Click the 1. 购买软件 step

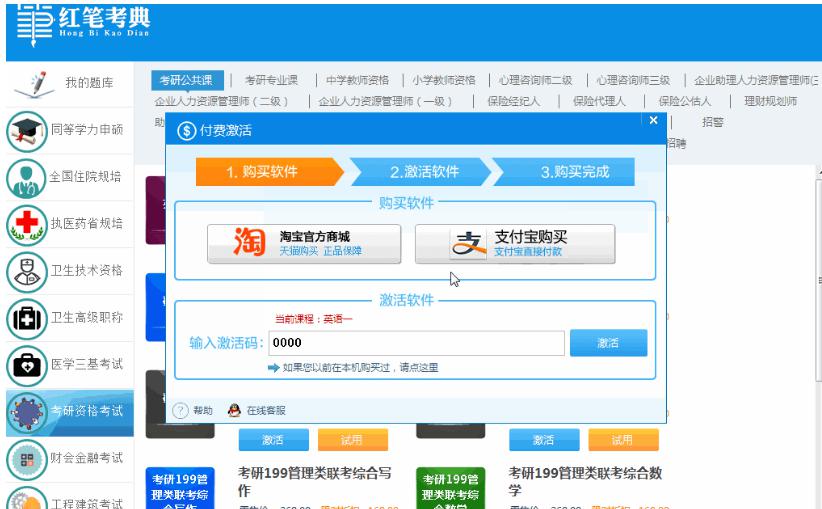269,172
